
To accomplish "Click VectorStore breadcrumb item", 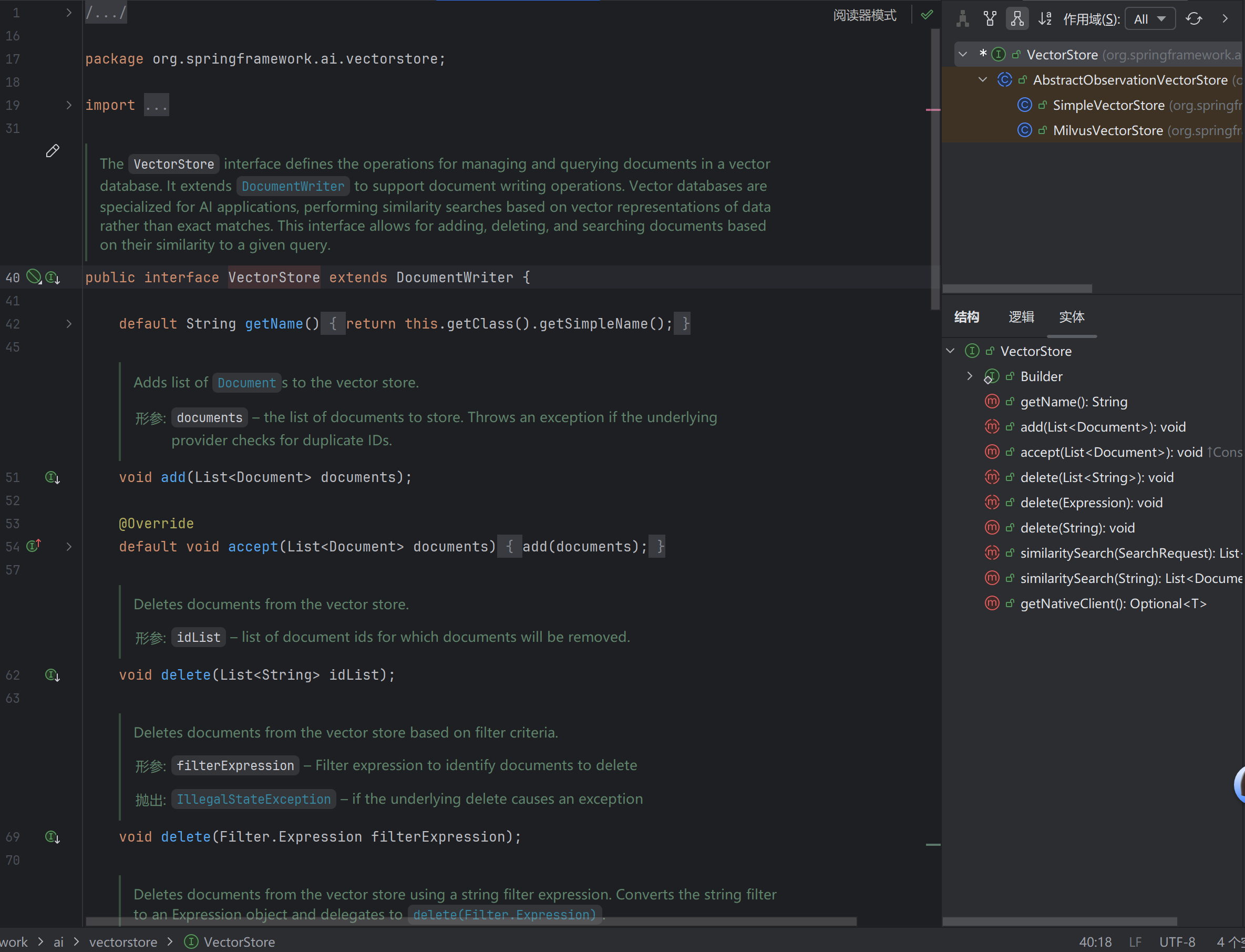I will (230, 941).
